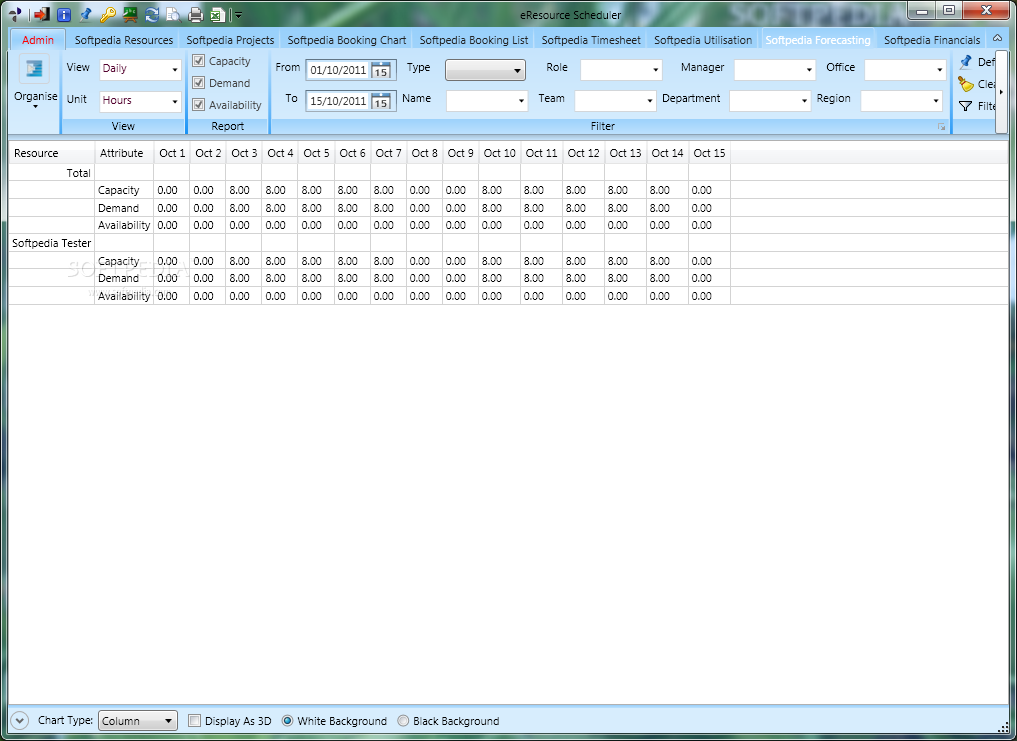
Task: Toggle the Demand checkbox
Action: 198,82
